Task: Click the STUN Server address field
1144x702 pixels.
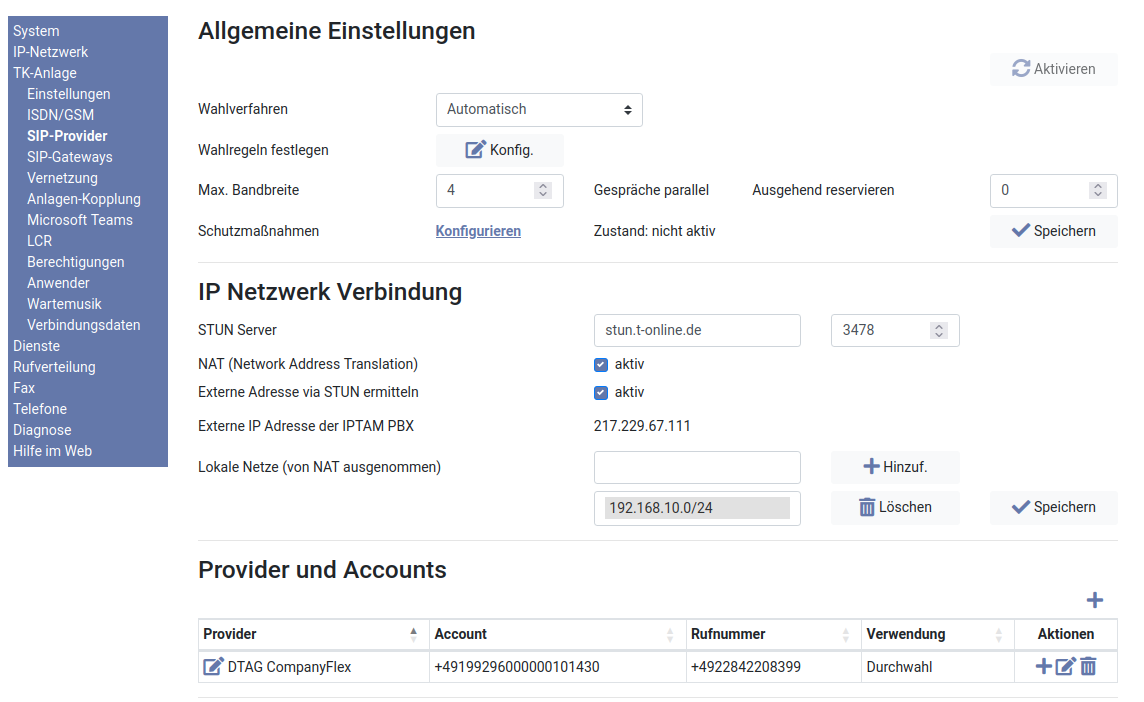Action: click(x=697, y=330)
